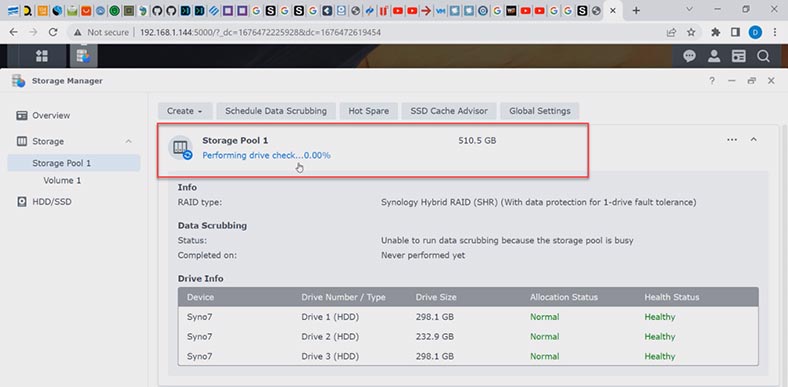The width and height of the screenshot is (788, 387).
Task: Click the 232.9 GB drive size value
Action: coord(435,336)
